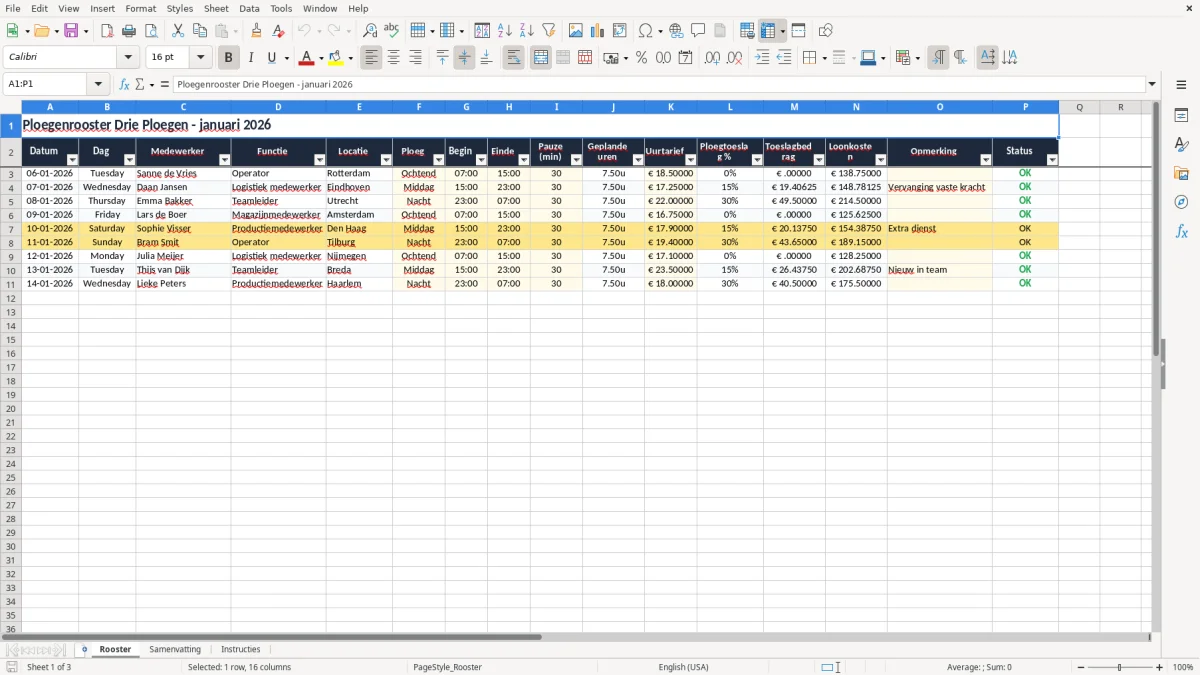Click Sort Ascending icon
This screenshot has width=1200, height=675.
pyautogui.click(x=505, y=31)
